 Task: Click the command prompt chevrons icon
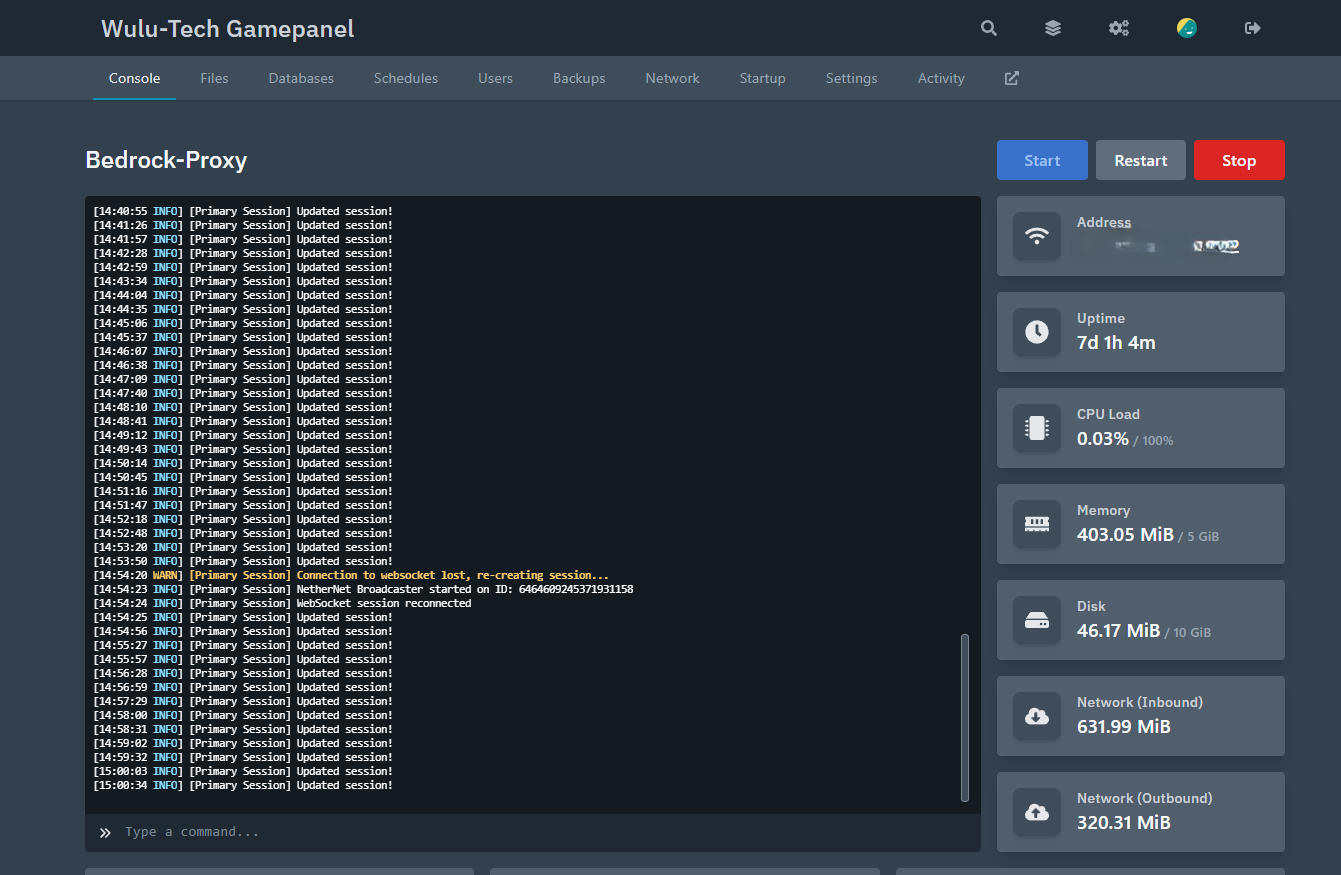(x=105, y=832)
